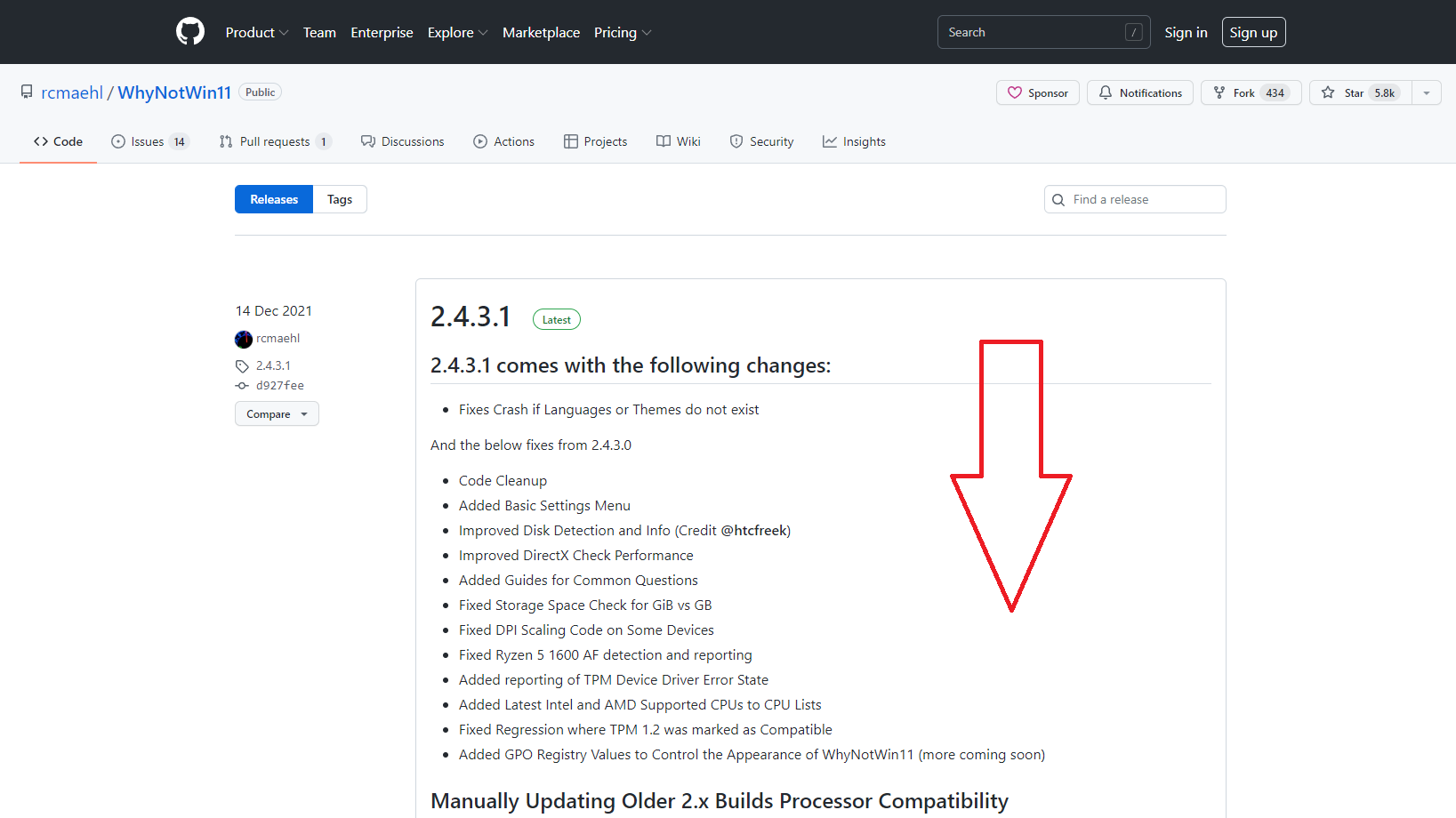Open the Enterprise menu link

382,32
